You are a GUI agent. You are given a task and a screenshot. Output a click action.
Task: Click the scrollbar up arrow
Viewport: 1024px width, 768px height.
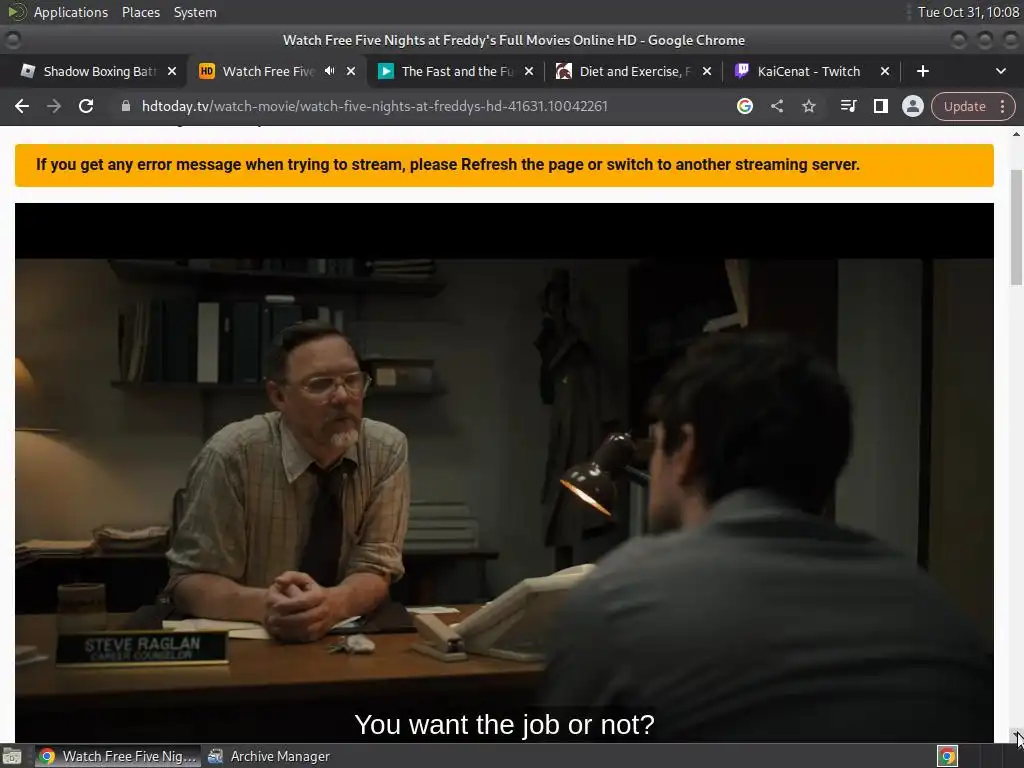pyautogui.click(x=1016, y=134)
